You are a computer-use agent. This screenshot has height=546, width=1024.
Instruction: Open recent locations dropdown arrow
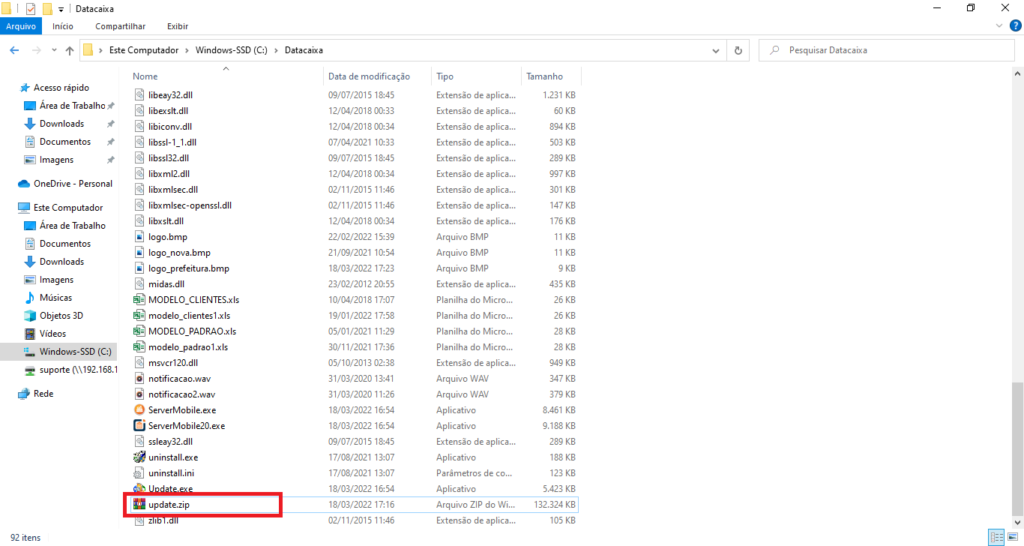[52, 49]
